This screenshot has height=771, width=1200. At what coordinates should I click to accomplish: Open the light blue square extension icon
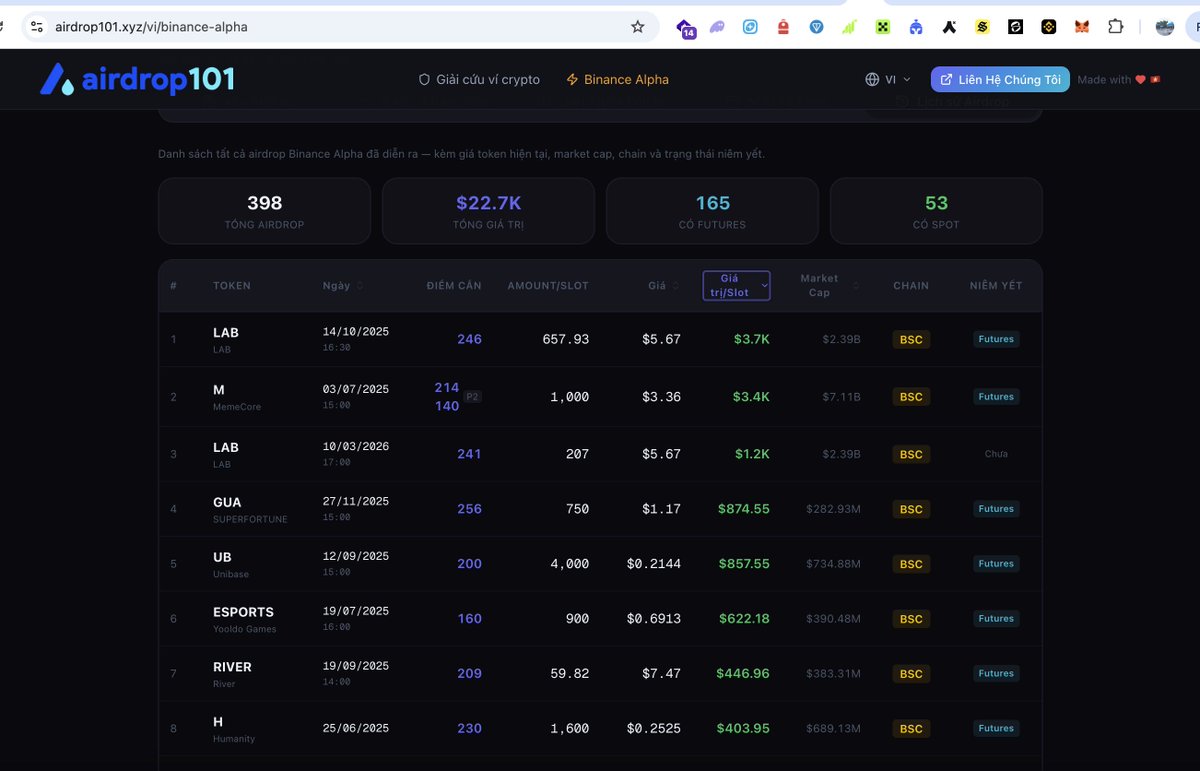[x=750, y=27]
